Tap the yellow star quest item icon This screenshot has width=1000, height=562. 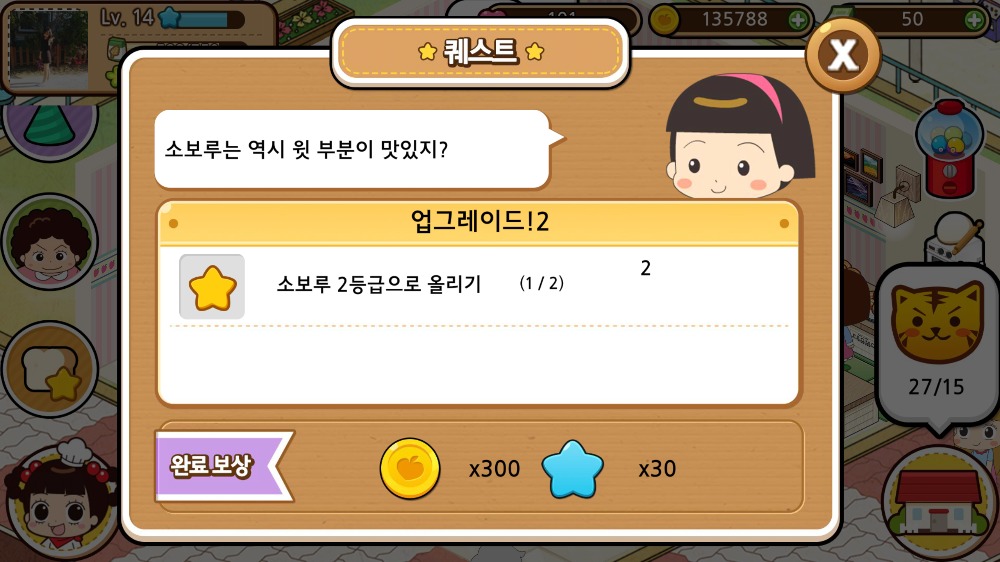click(212, 287)
